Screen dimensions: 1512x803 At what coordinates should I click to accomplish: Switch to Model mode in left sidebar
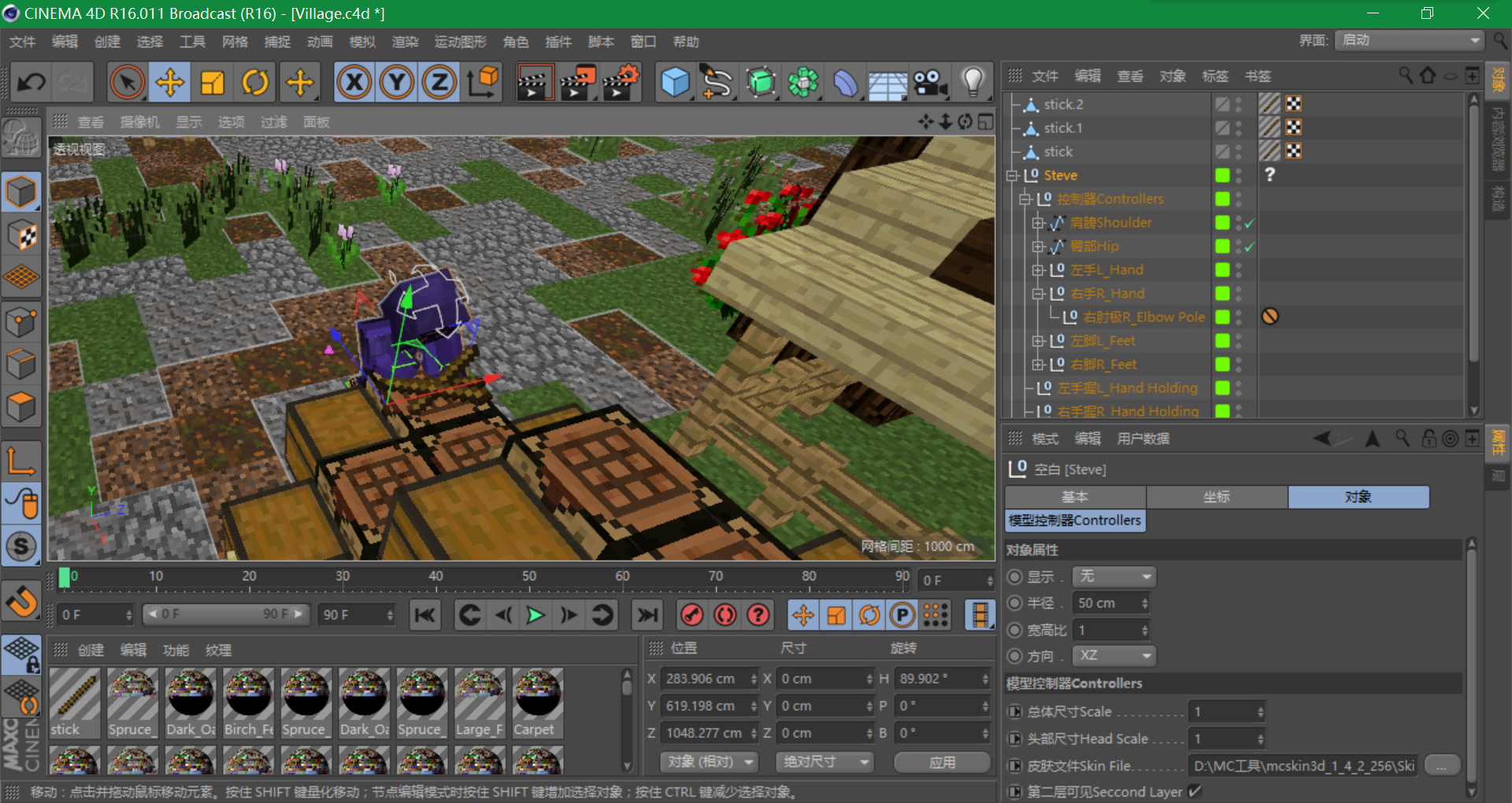(21, 192)
